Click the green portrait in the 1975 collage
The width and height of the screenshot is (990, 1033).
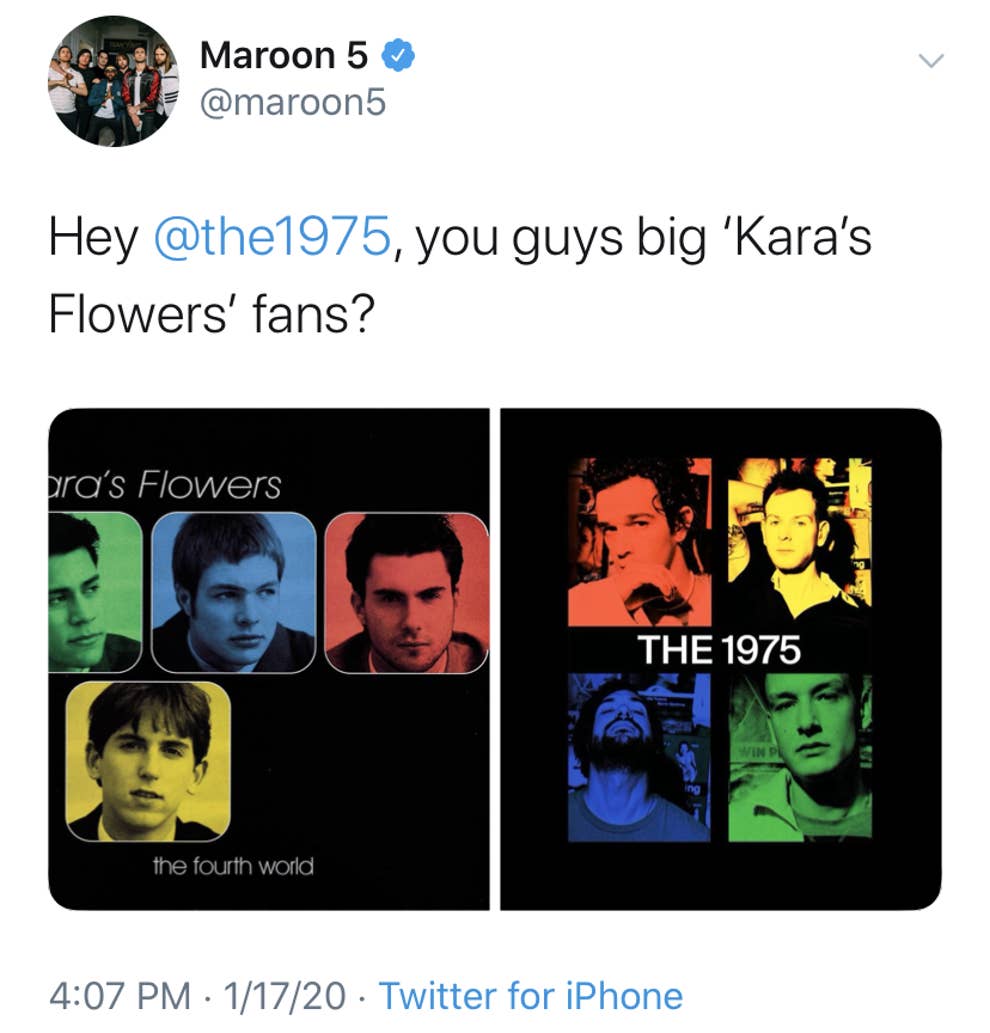(800, 756)
